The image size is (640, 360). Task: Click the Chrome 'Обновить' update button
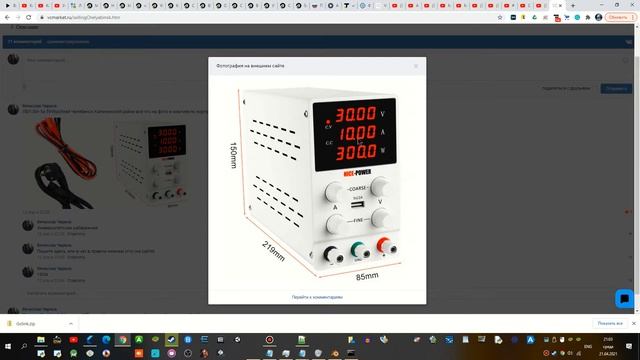tap(620, 18)
